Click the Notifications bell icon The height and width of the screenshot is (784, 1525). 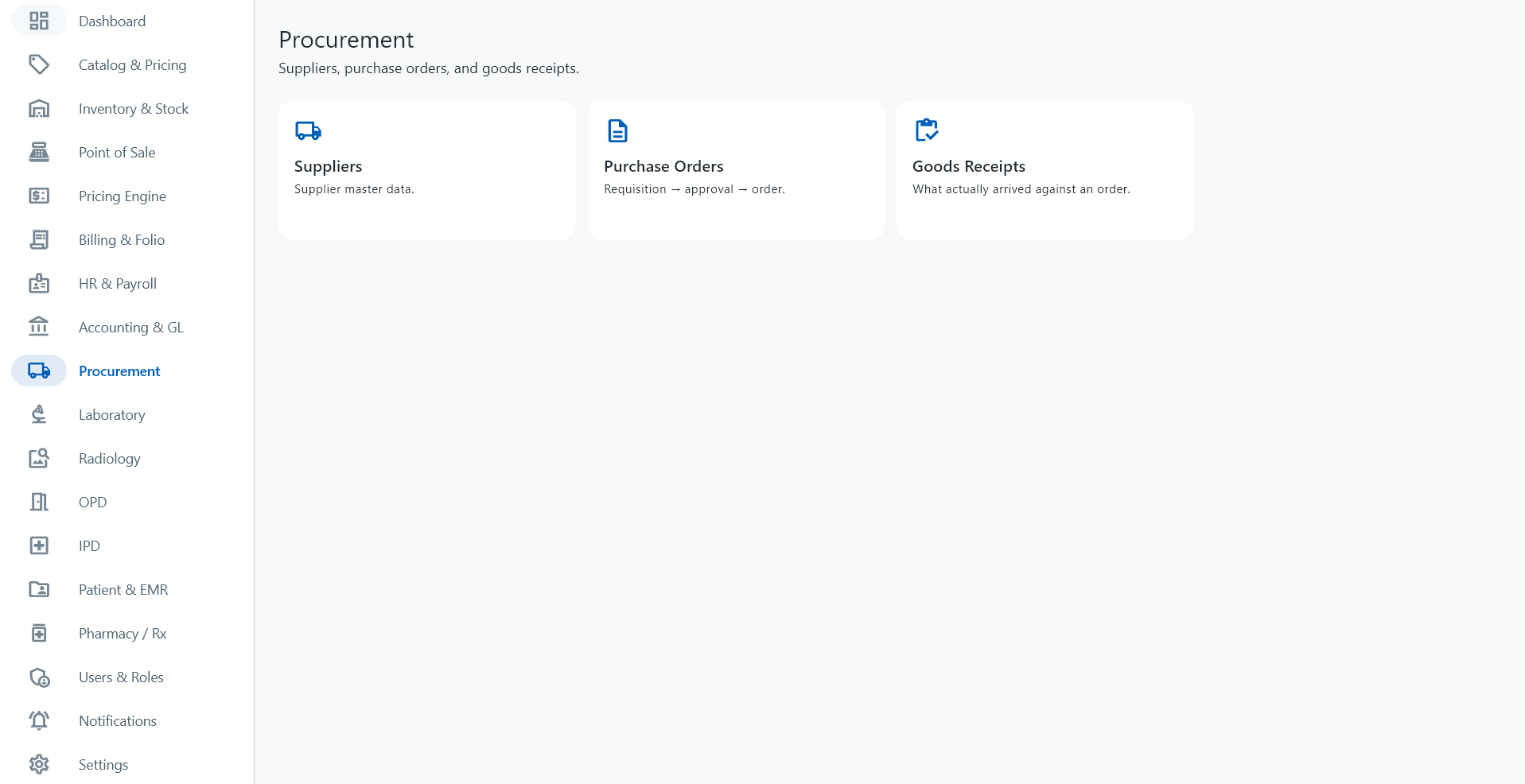39,720
